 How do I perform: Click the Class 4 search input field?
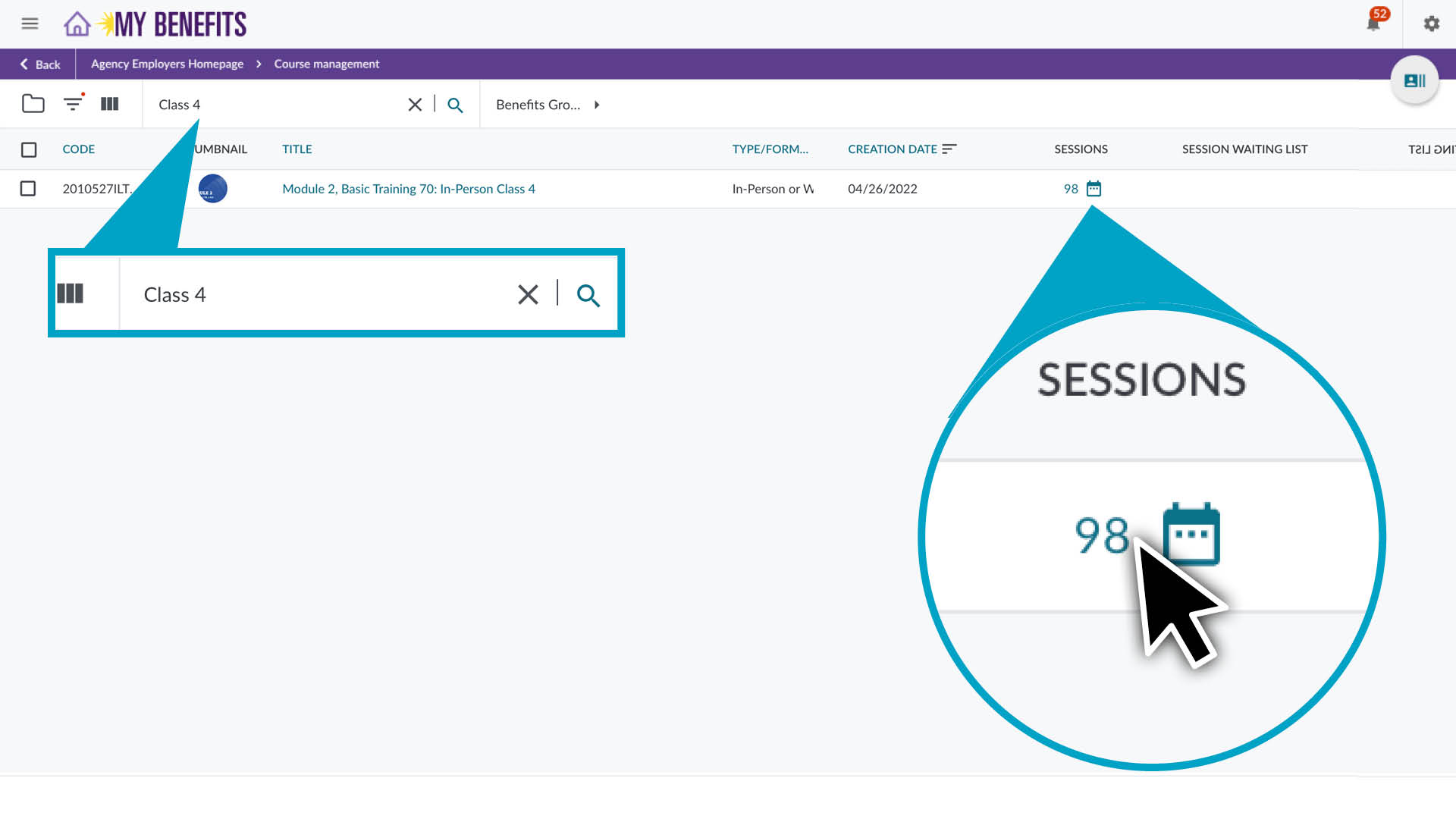[273, 105]
